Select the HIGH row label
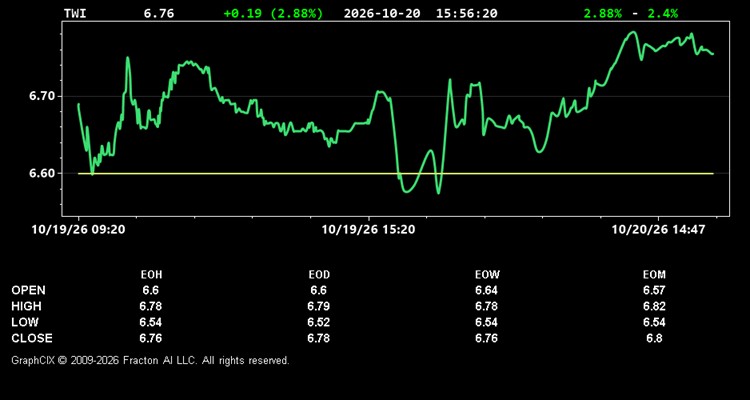Screen dimensions: 750x400 point(26,306)
